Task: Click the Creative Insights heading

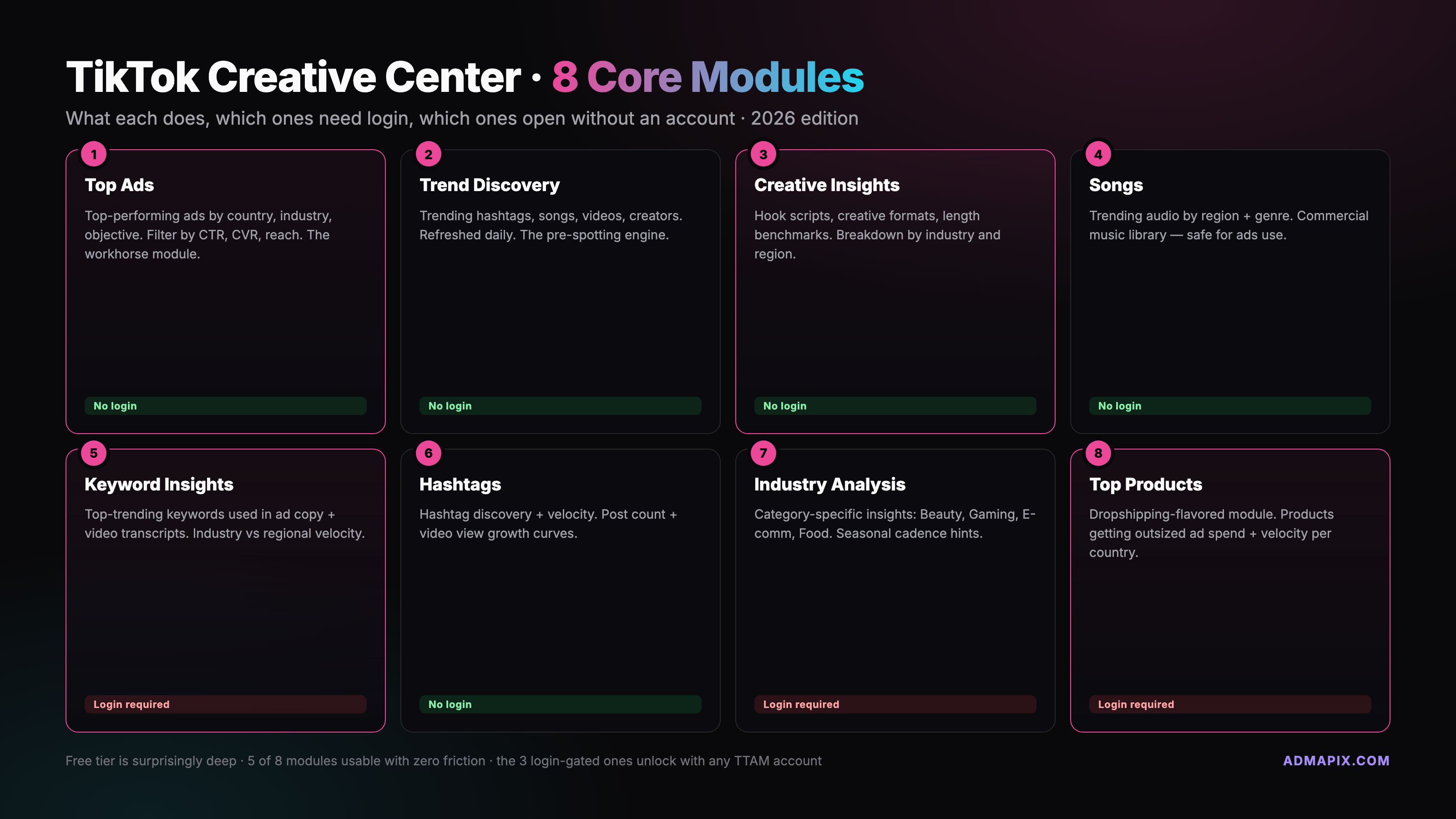Action: coord(826,185)
